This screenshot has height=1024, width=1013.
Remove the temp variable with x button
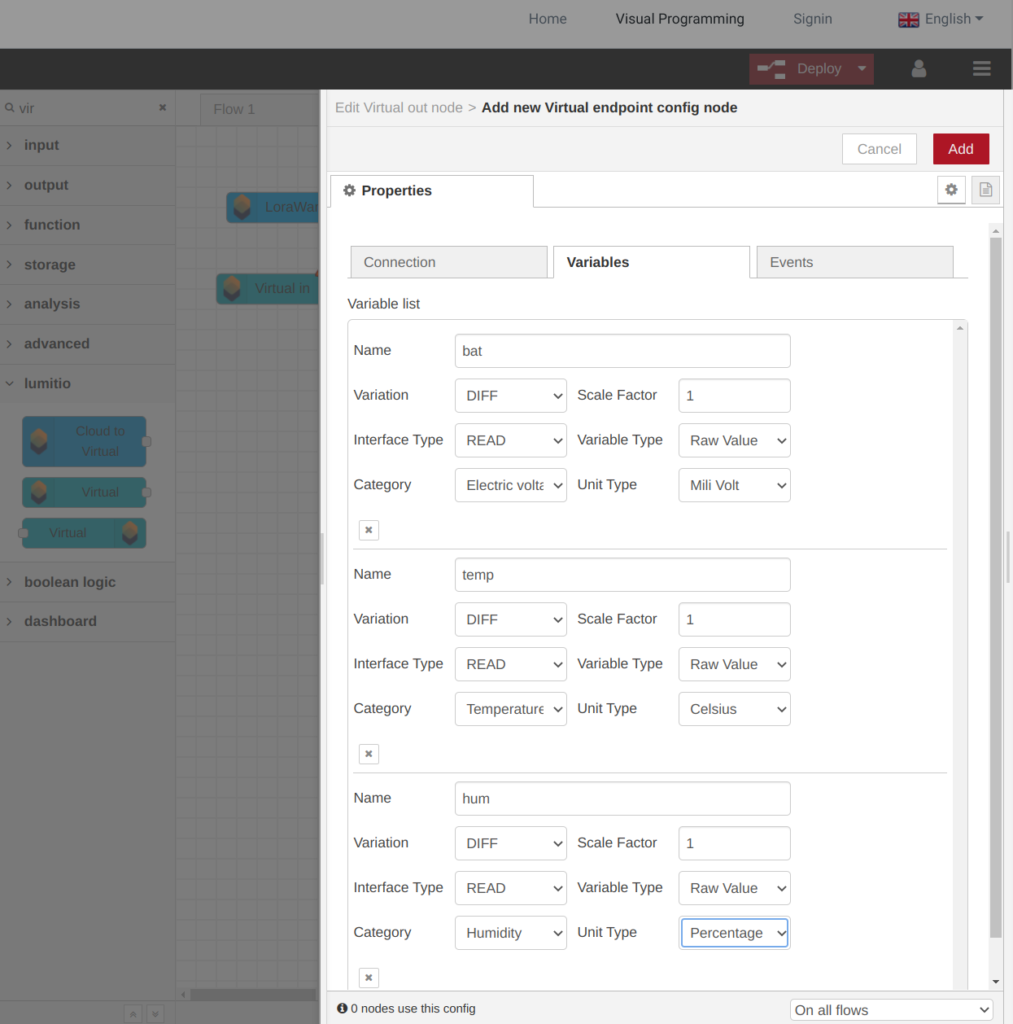pyautogui.click(x=369, y=754)
